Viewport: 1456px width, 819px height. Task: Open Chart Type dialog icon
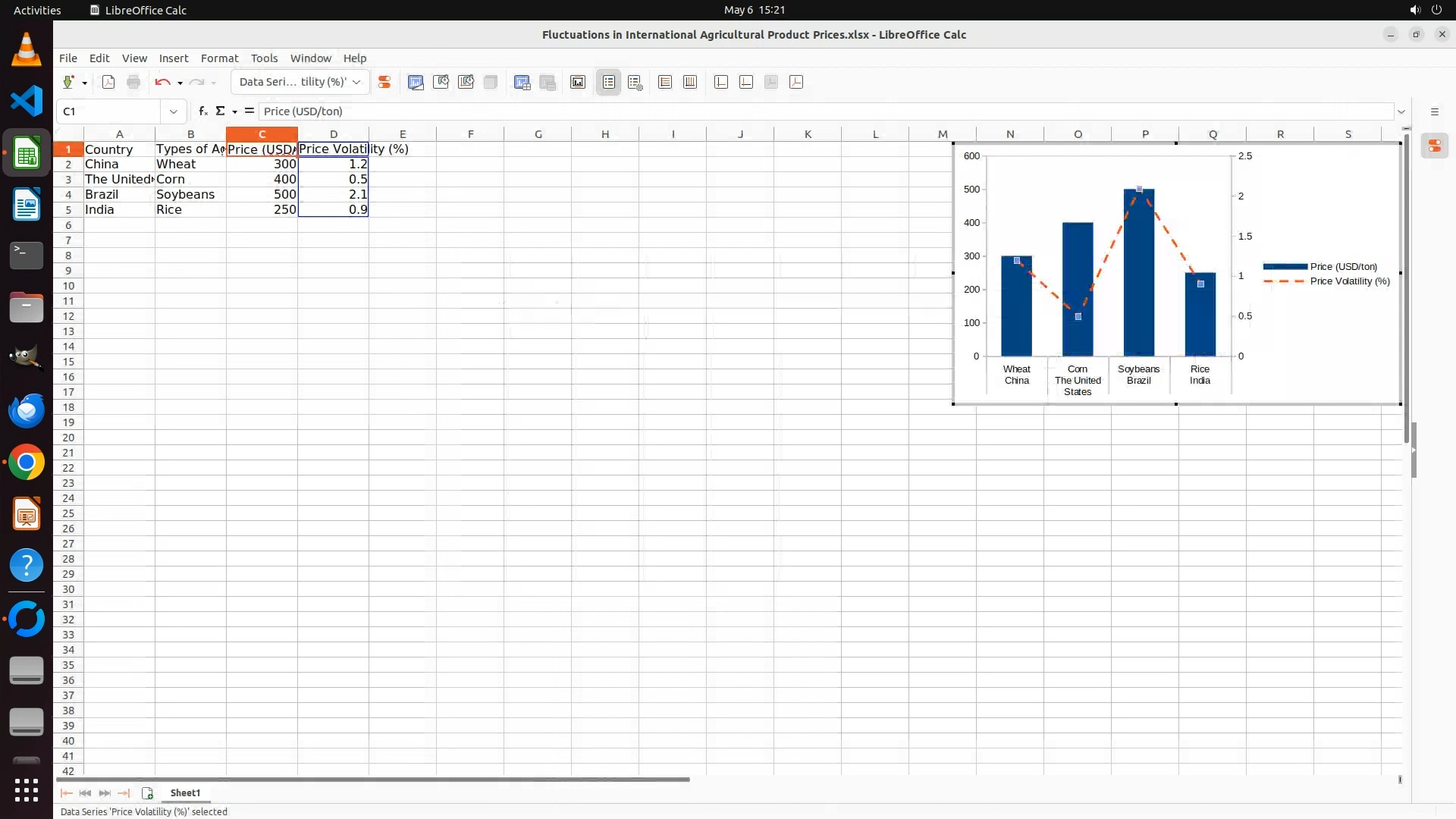point(416,83)
